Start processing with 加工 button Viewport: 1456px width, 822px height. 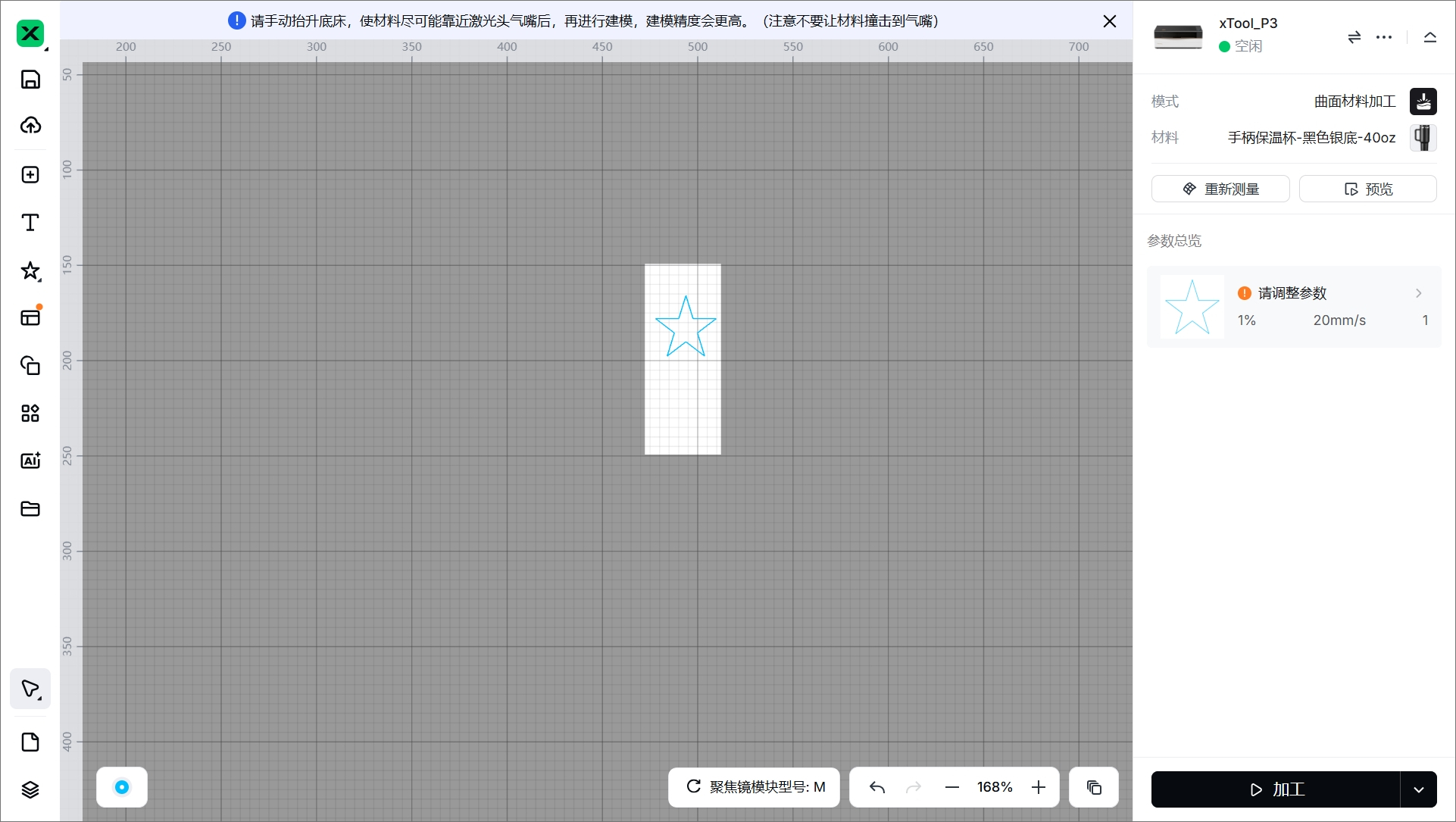coord(1276,789)
